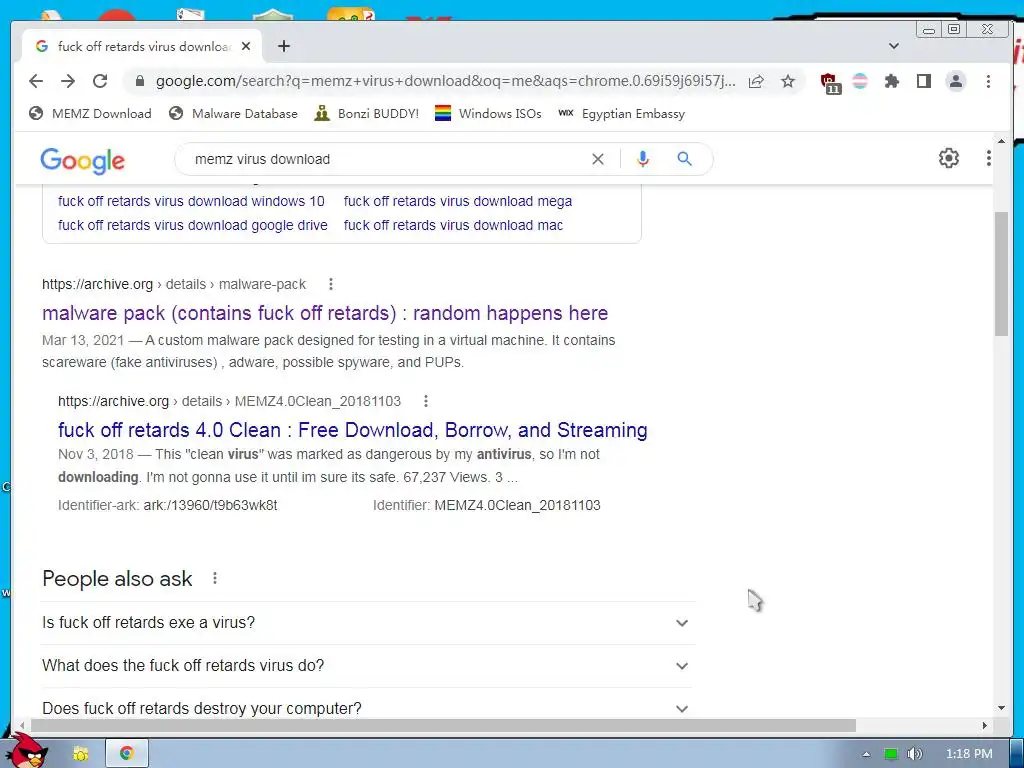Click the 'ark:/13960/t9b63wk8t' identifier text
Viewport: 1024px width, 768px height.
210,505
